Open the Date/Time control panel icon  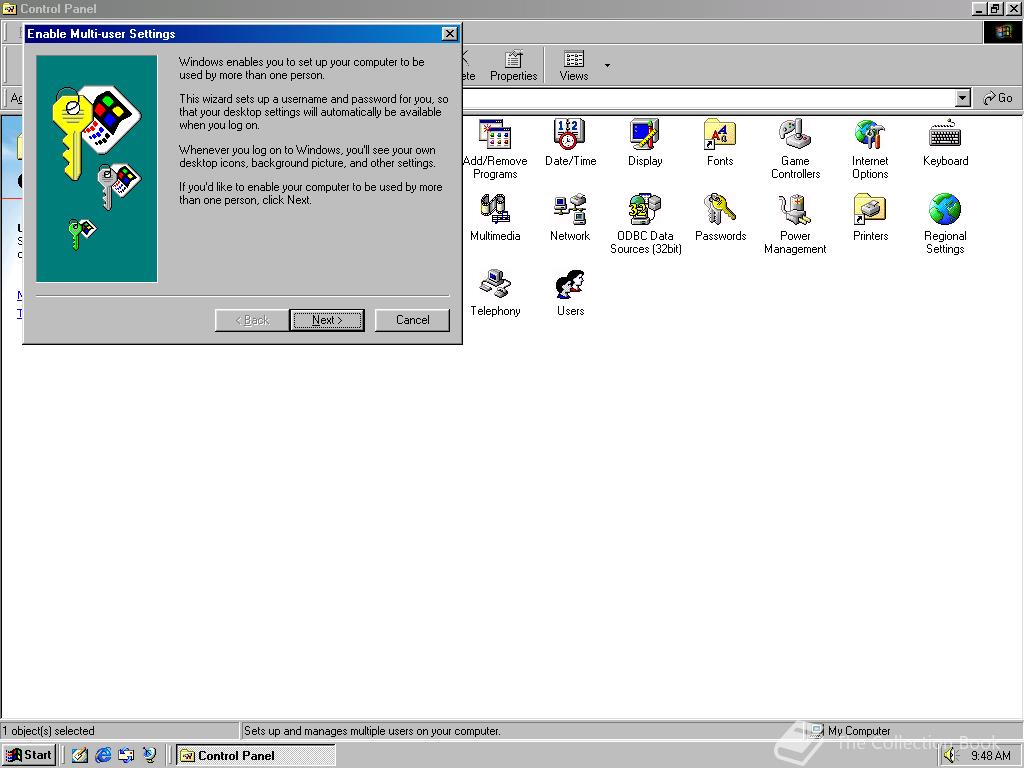click(x=570, y=142)
